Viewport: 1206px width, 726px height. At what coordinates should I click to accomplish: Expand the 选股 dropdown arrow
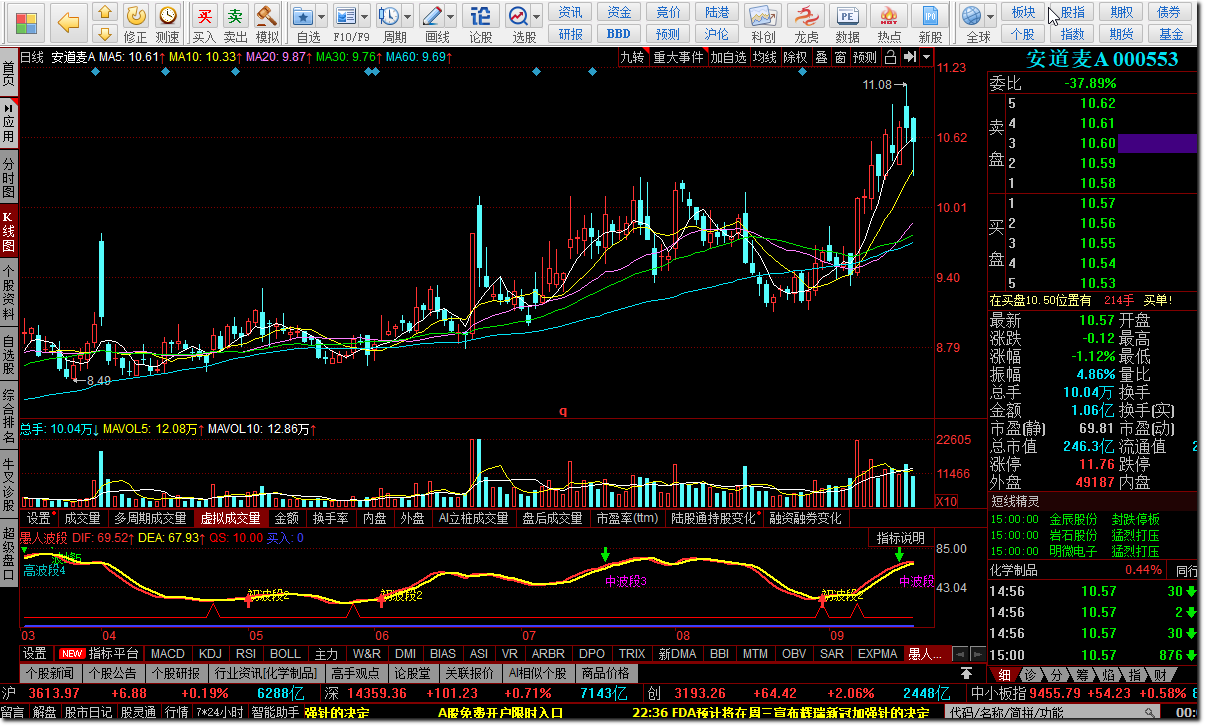click(536, 17)
